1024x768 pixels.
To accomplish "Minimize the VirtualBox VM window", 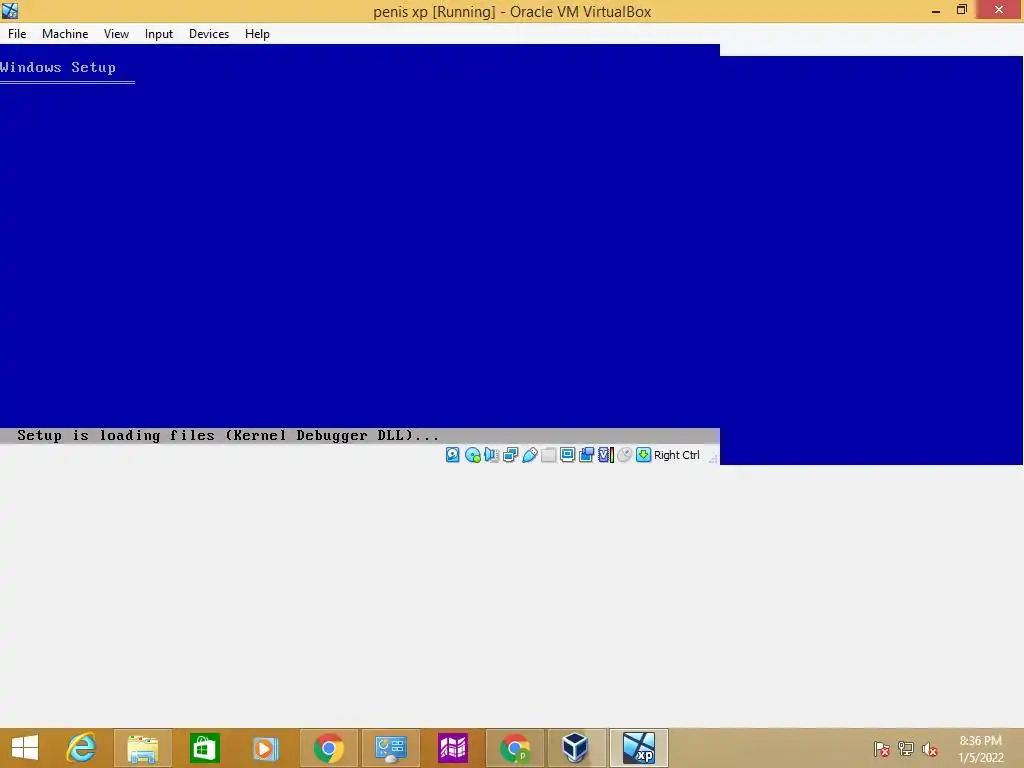I will 936,10.
